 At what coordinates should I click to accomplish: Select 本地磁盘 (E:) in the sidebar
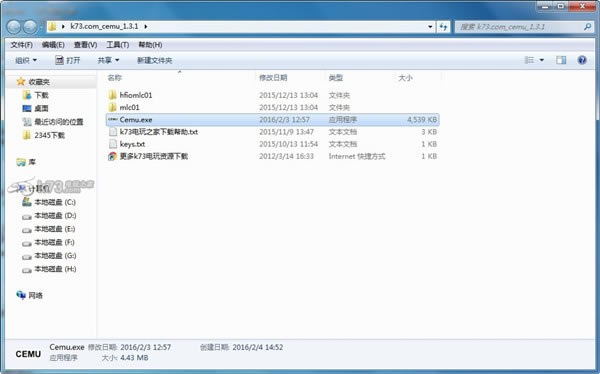point(55,229)
